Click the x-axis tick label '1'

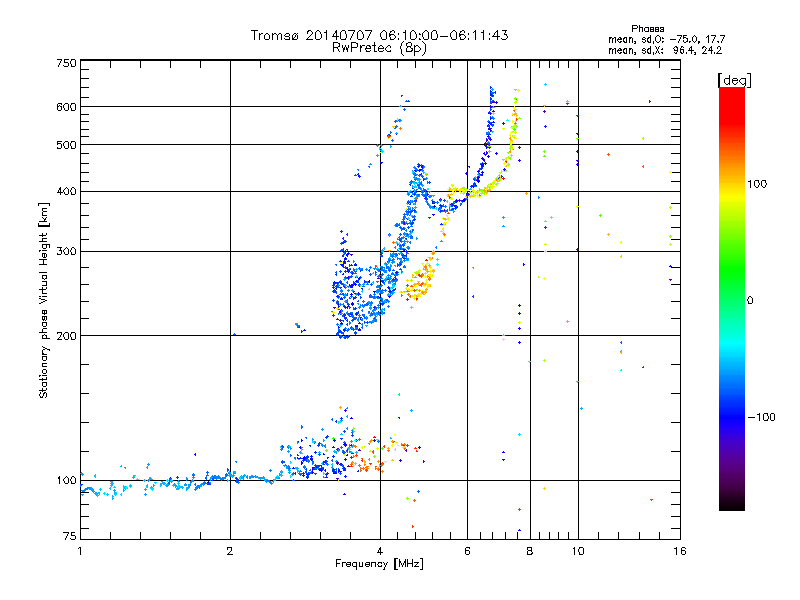[80, 551]
